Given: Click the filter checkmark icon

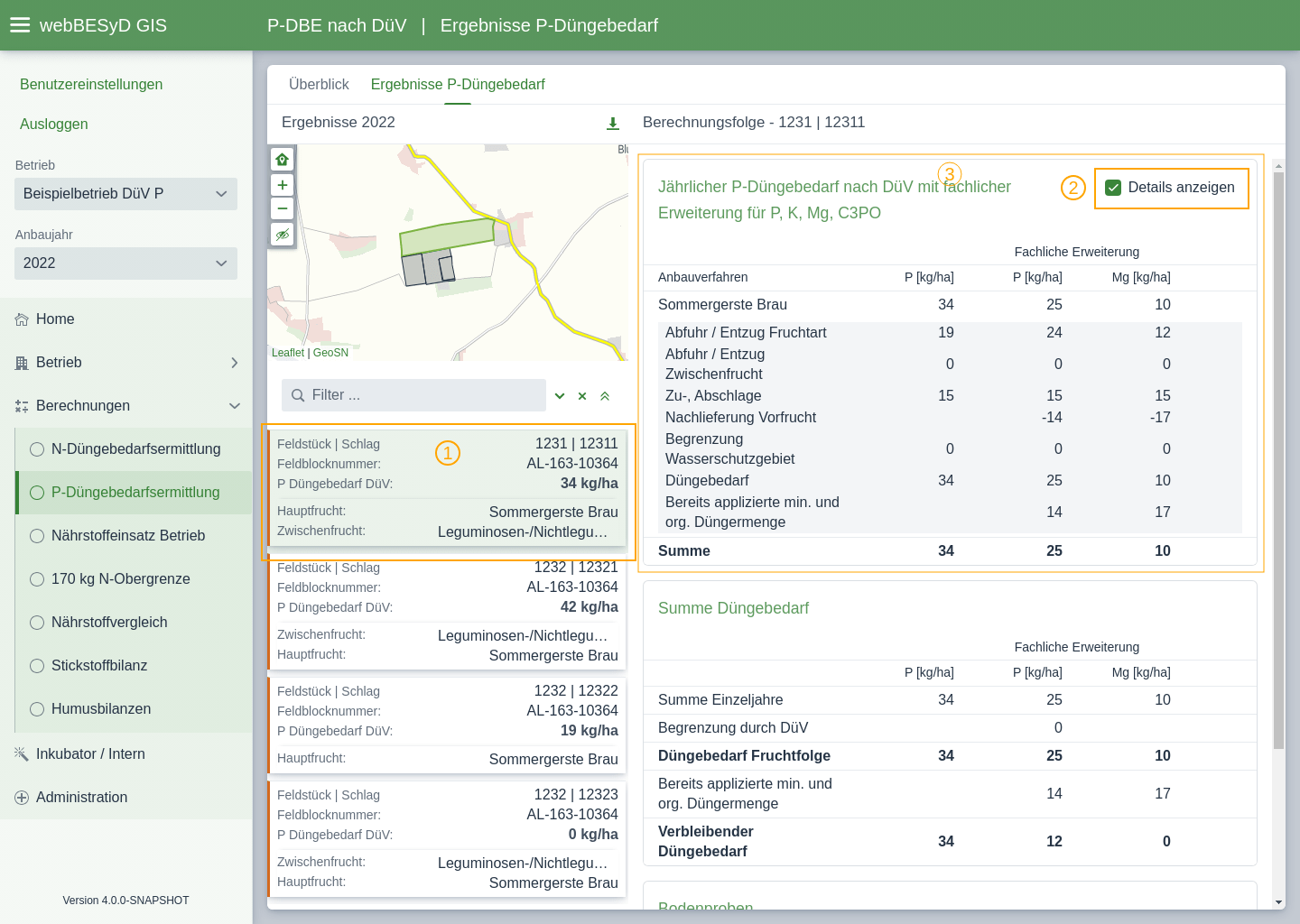Looking at the screenshot, I should (x=560, y=395).
